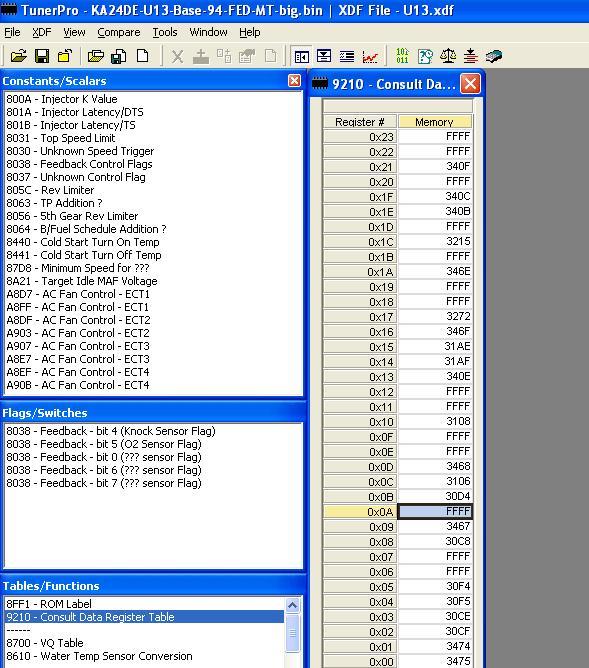Select Feedback bit 7 sensor Flag

(x=104, y=483)
